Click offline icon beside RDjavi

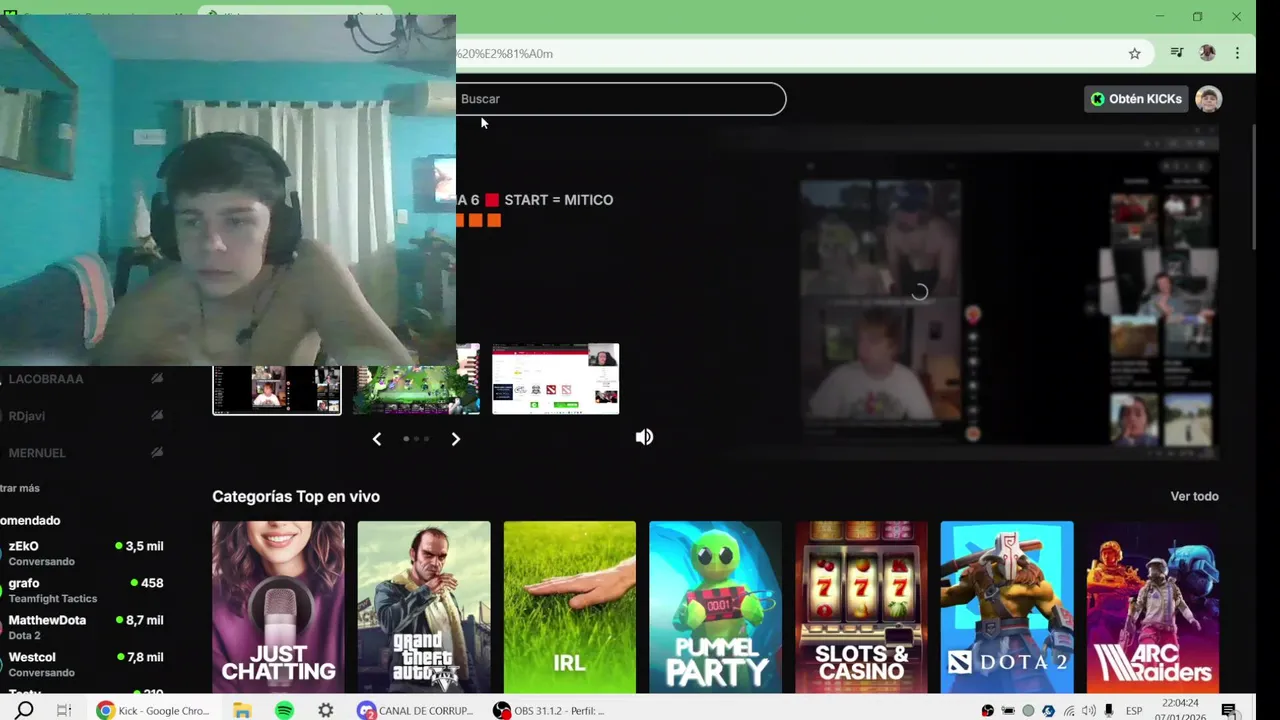pyautogui.click(x=157, y=416)
